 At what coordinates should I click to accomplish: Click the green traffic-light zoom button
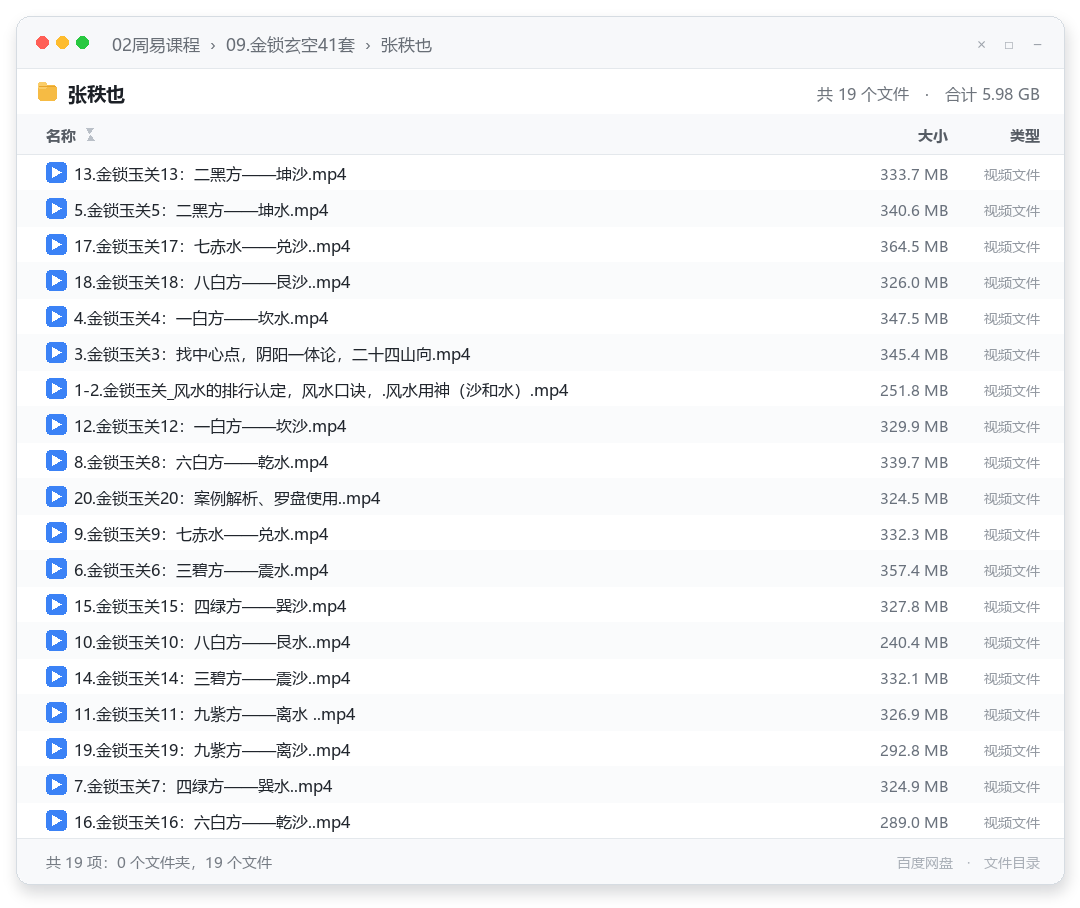click(83, 43)
